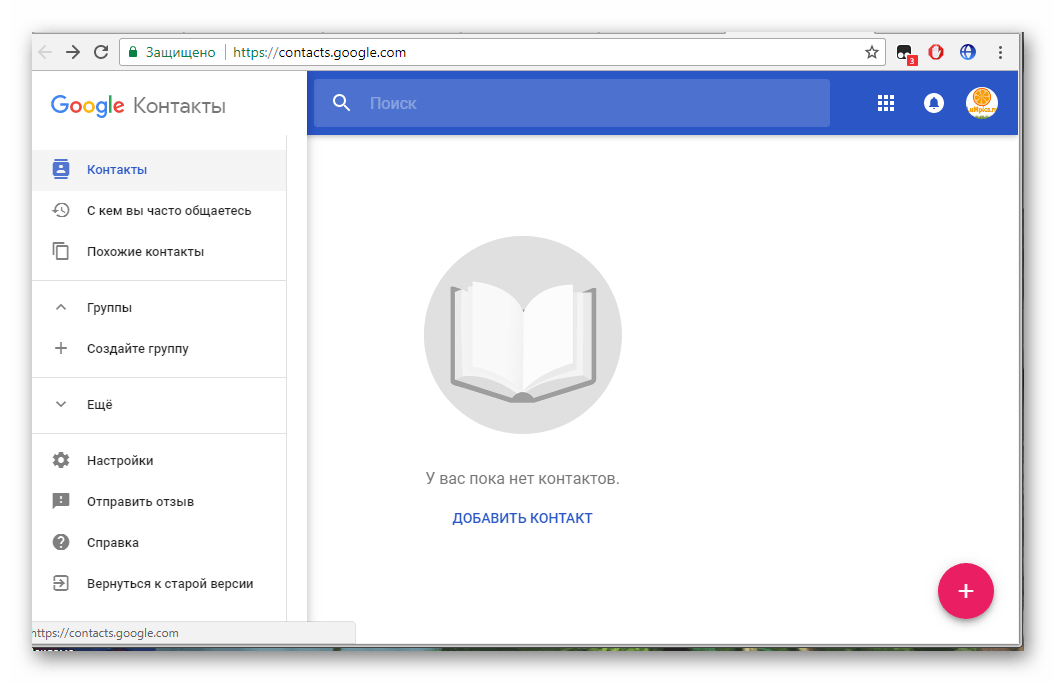The width and height of the screenshot is (1056, 683).
Task: Click the red Opera extension icon
Action: coord(936,52)
